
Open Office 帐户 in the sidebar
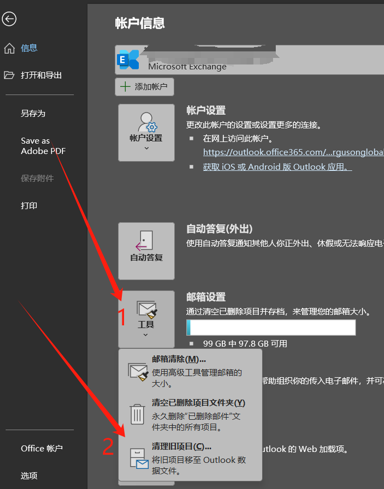[x=42, y=448]
